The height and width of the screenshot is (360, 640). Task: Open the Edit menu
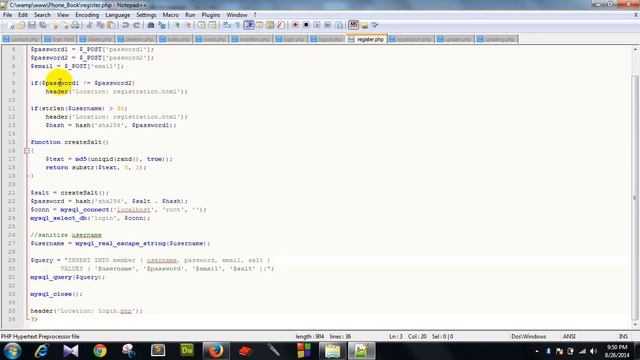click(x=23, y=15)
